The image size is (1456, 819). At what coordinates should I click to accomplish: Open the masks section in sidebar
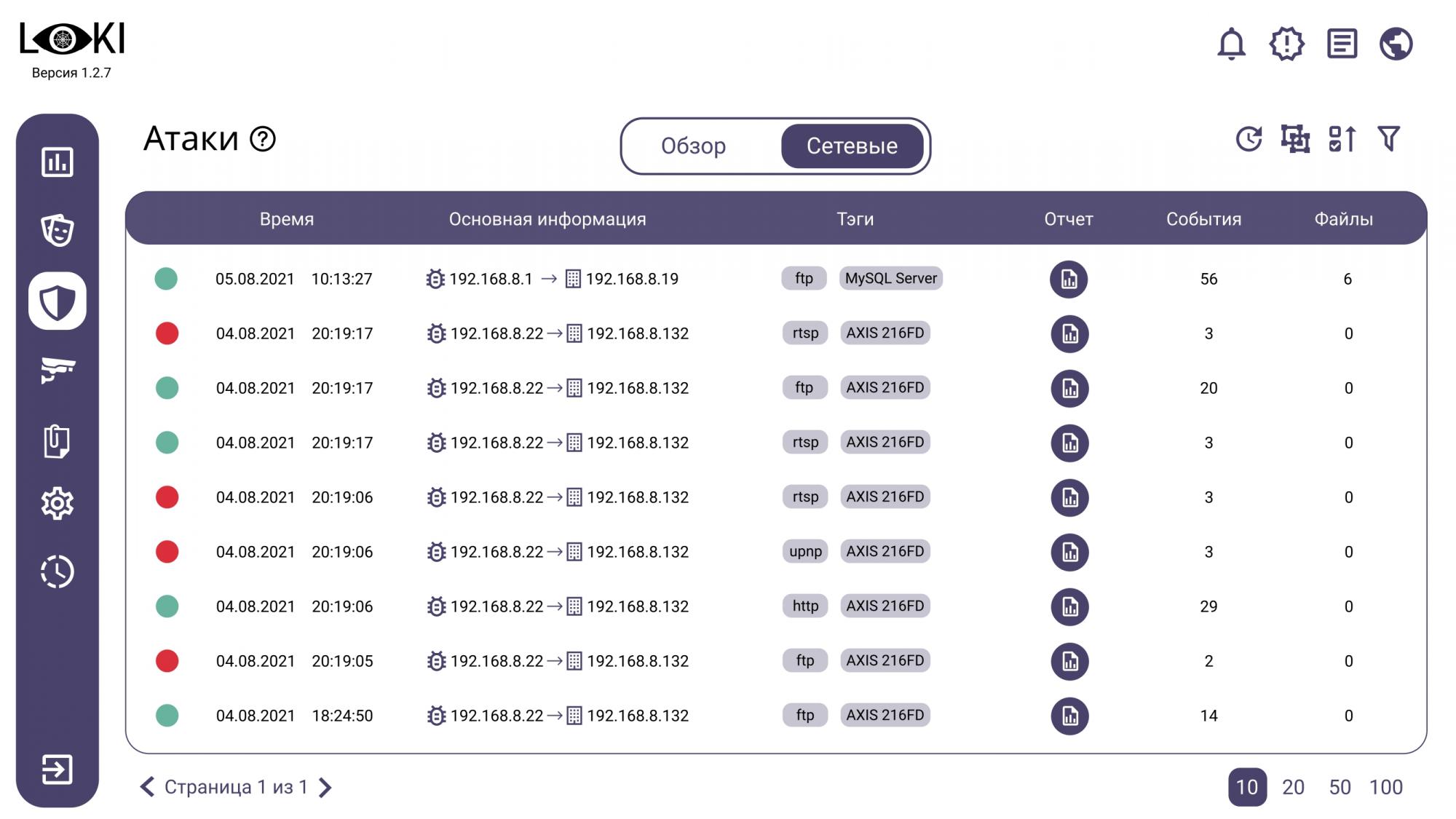(58, 231)
